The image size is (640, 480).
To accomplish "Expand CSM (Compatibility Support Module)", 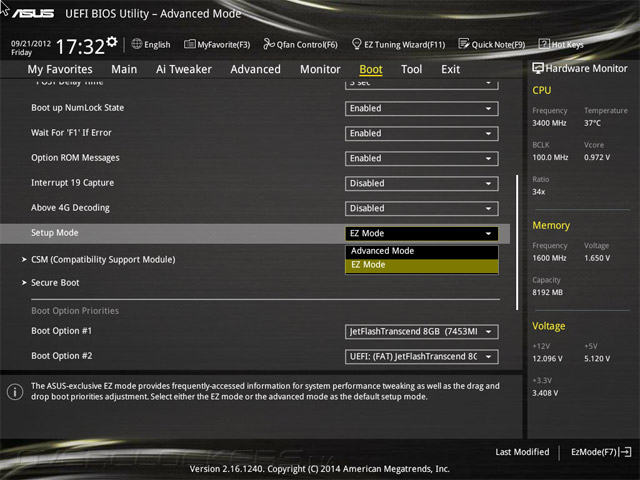I will coord(99,260).
